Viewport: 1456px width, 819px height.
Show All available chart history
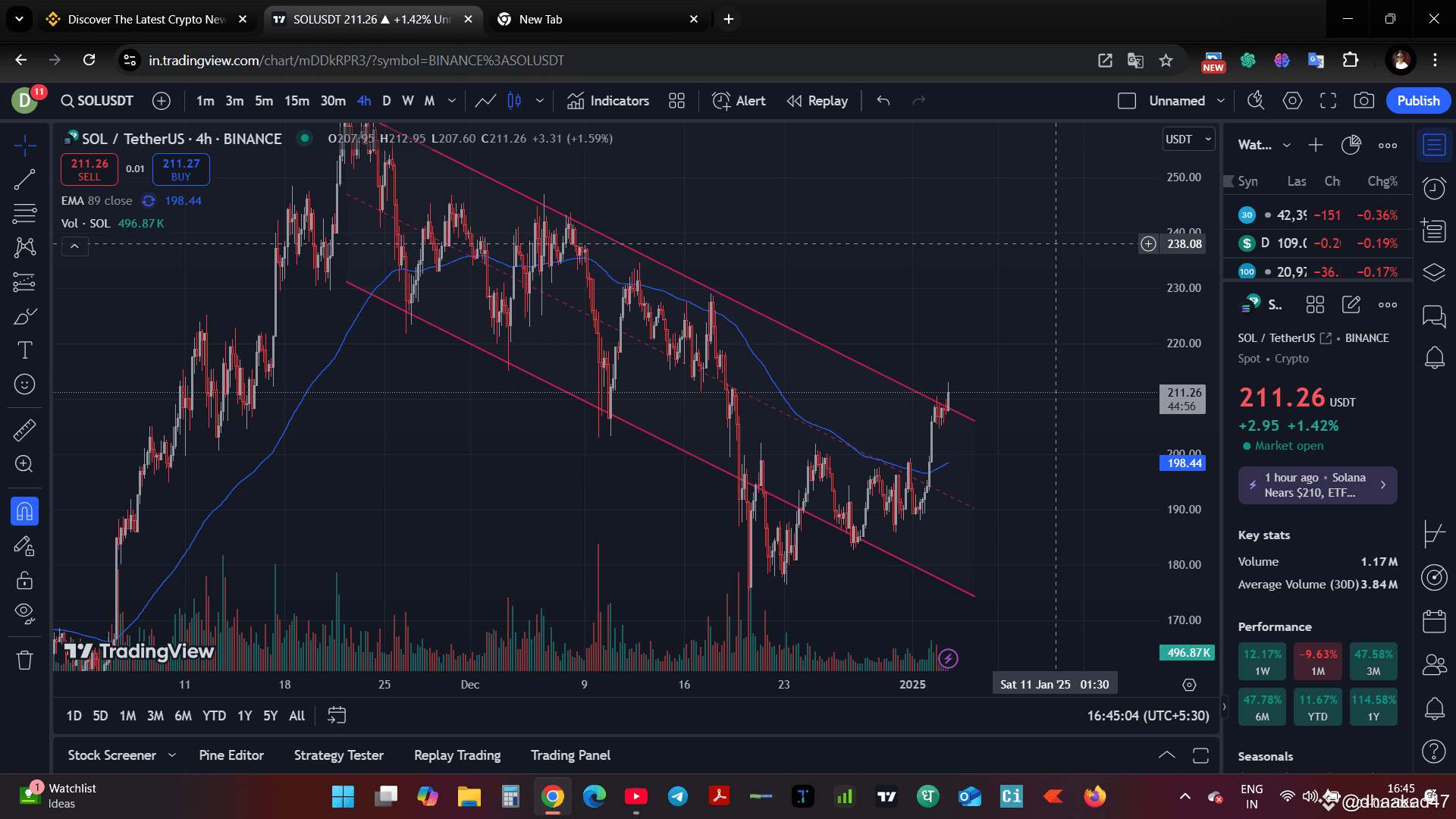pyautogui.click(x=297, y=716)
